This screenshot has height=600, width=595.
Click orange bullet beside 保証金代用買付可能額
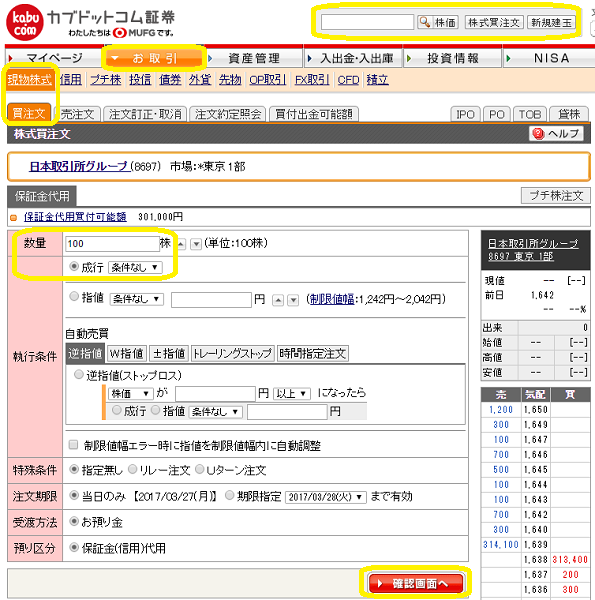13,218
